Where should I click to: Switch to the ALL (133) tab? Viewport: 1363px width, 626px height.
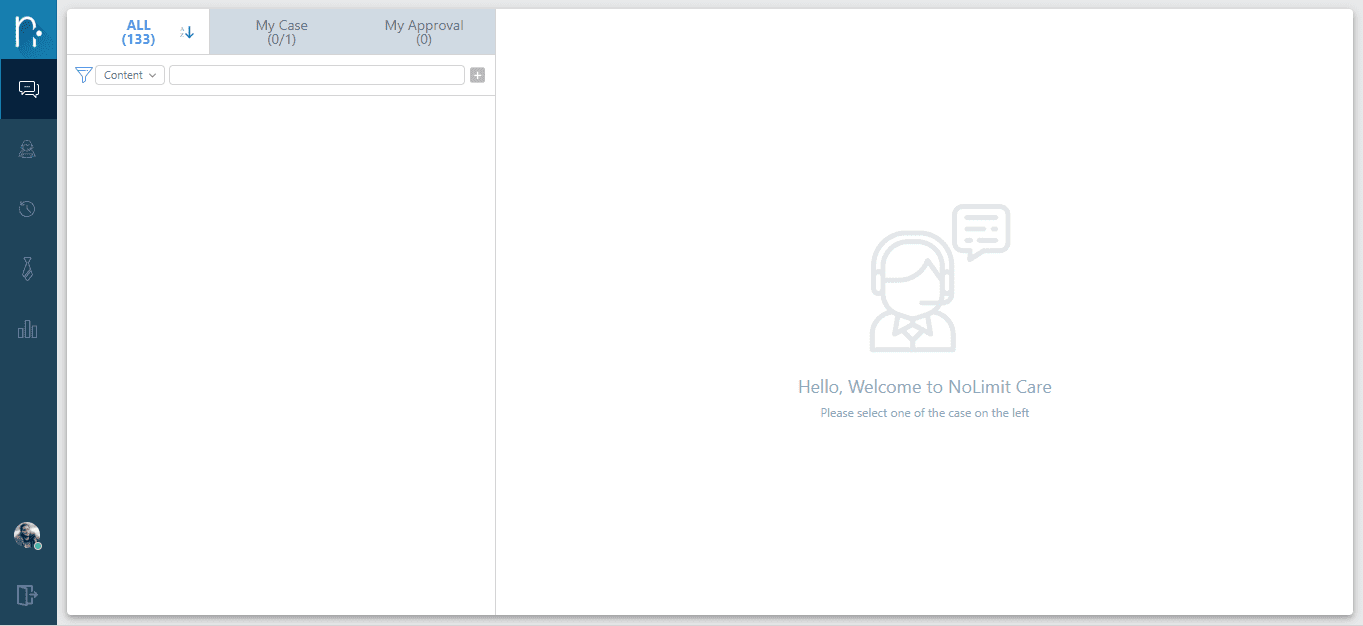(138, 32)
